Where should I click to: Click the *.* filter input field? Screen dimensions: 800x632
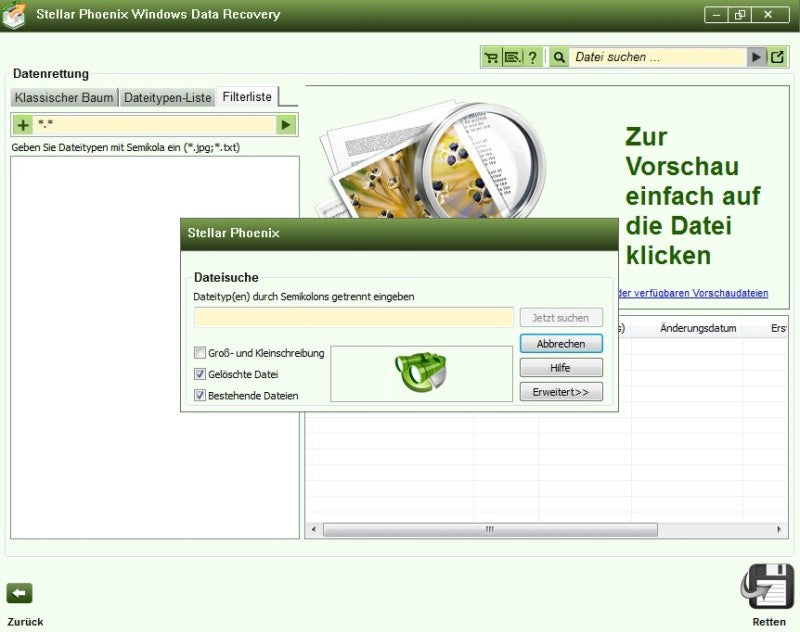(155, 124)
